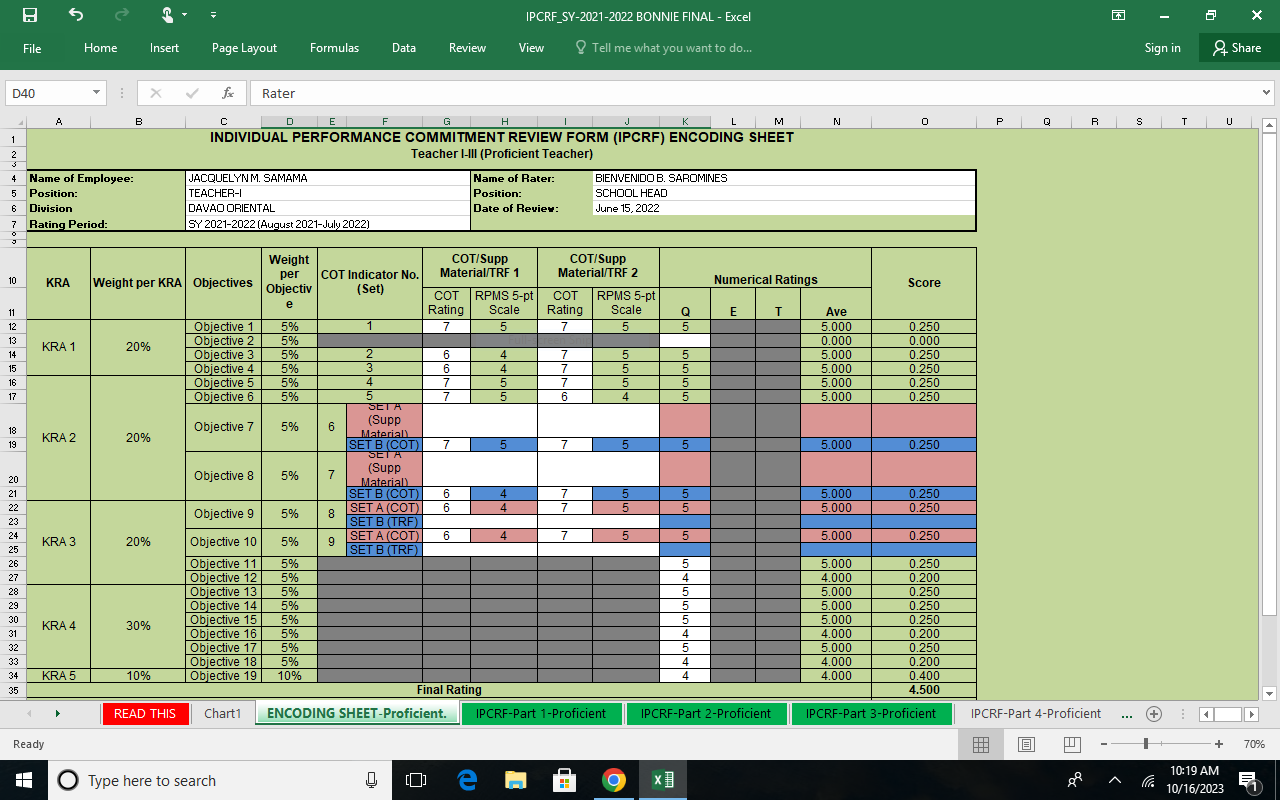
Task: Expand the Name Box dropdown
Action: [97, 93]
